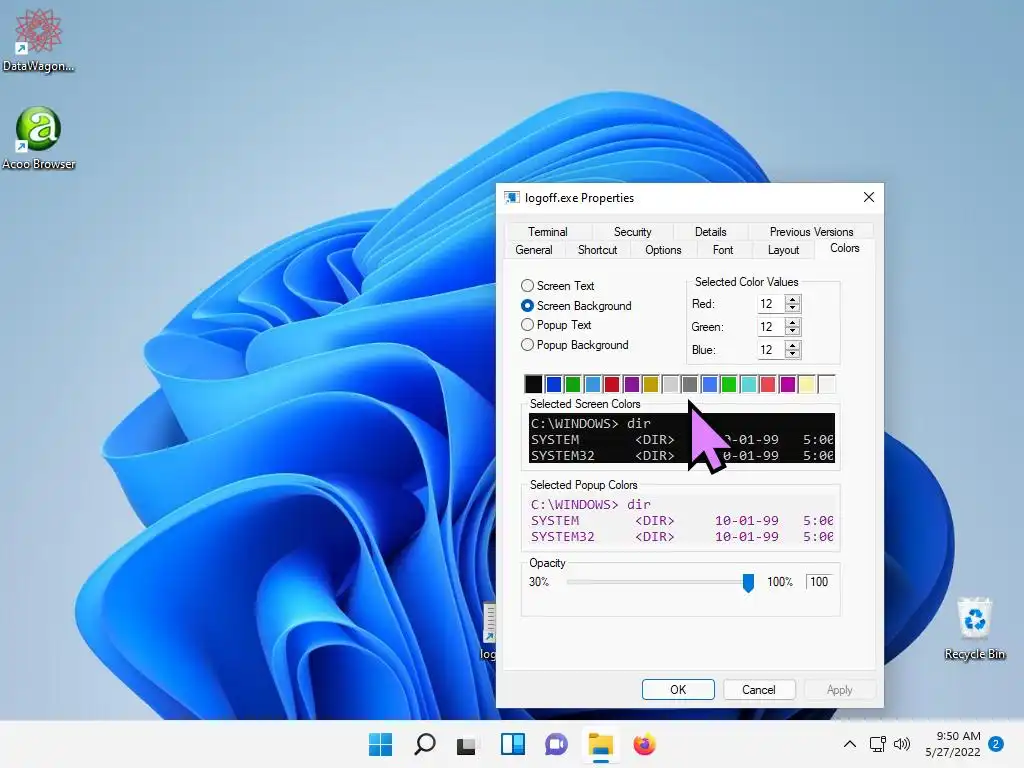
Task: Select the Acoo Browser desktop icon
Action: tap(39, 138)
